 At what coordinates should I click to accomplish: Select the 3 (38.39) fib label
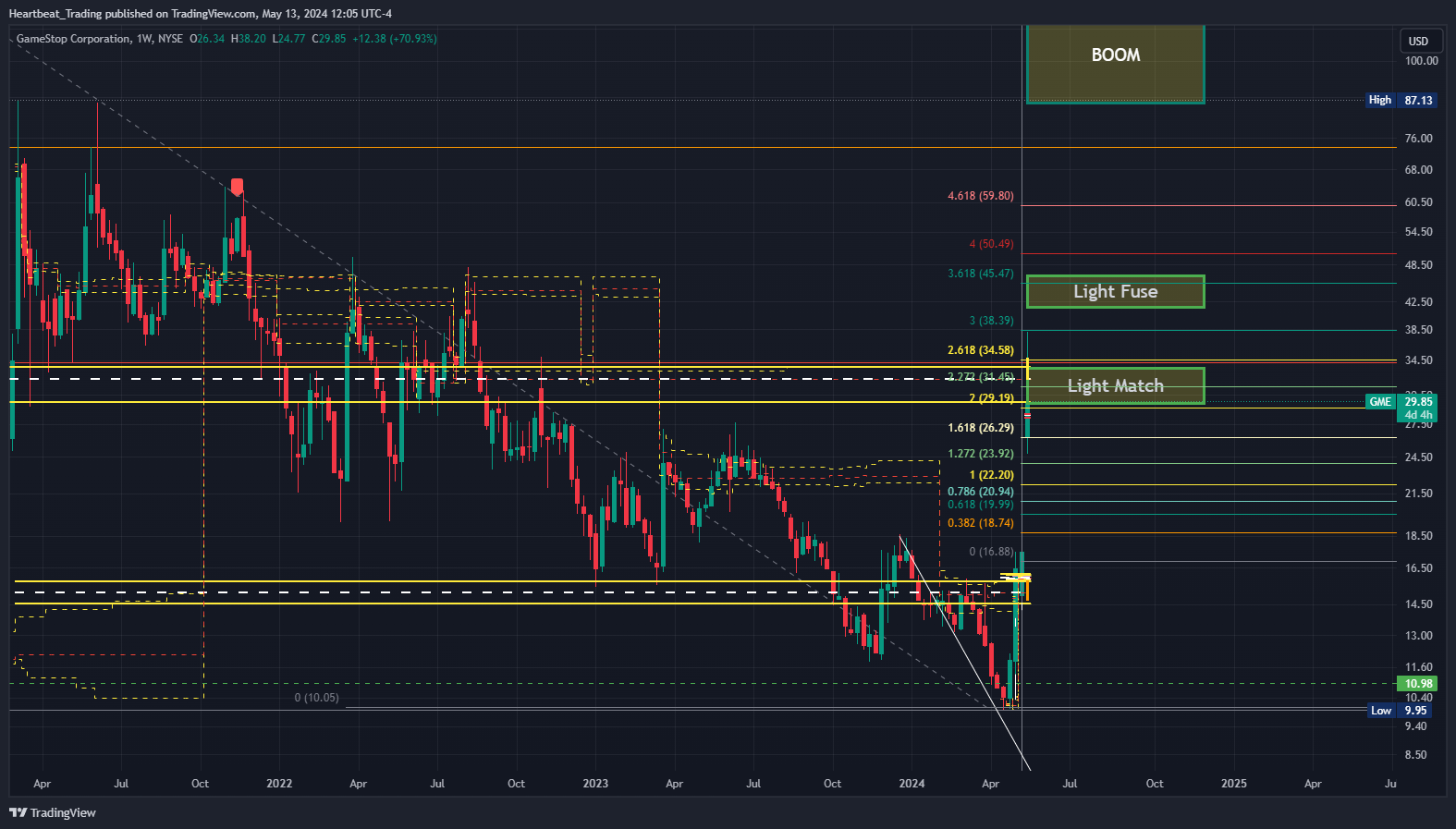pos(991,321)
